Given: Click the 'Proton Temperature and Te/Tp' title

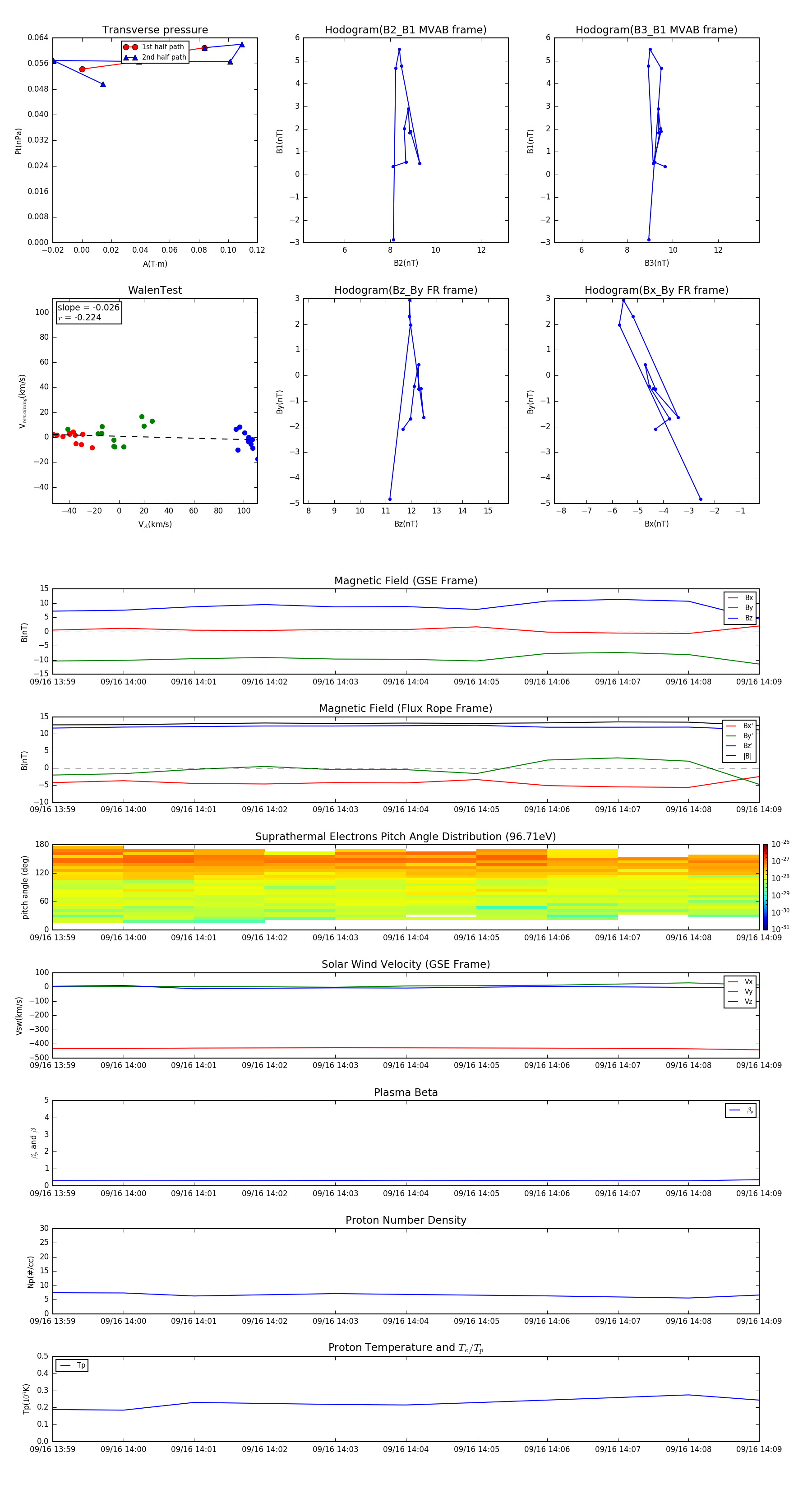Looking at the screenshot, I should click(406, 1347).
